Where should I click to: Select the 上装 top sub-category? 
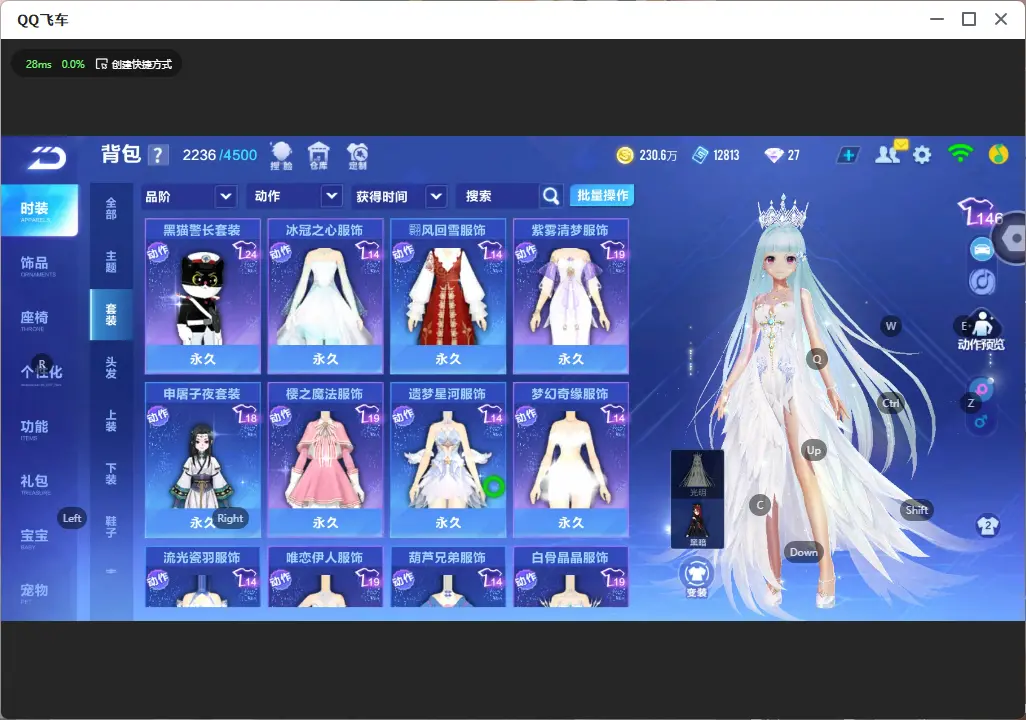coord(111,420)
